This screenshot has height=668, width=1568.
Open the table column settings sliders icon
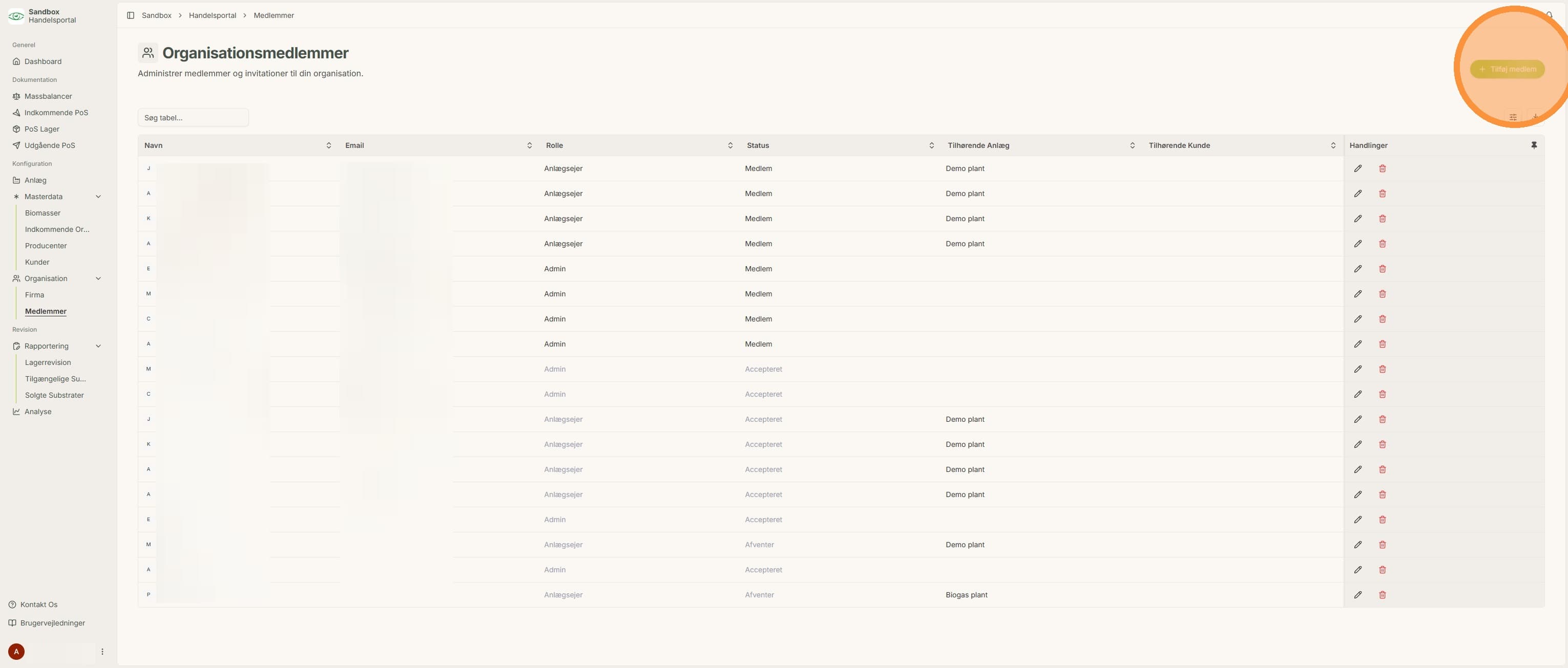coord(1513,117)
